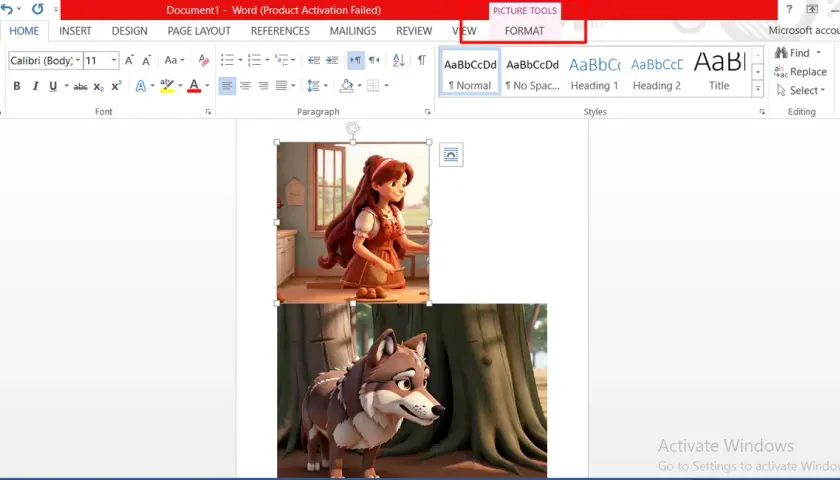Apply bullet list formatting

point(227,60)
